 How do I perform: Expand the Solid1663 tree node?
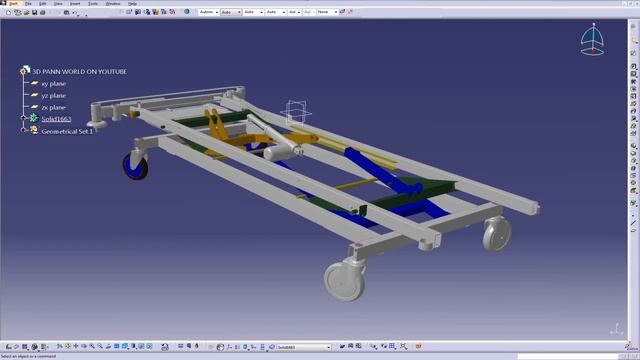click(x=24, y=118)
